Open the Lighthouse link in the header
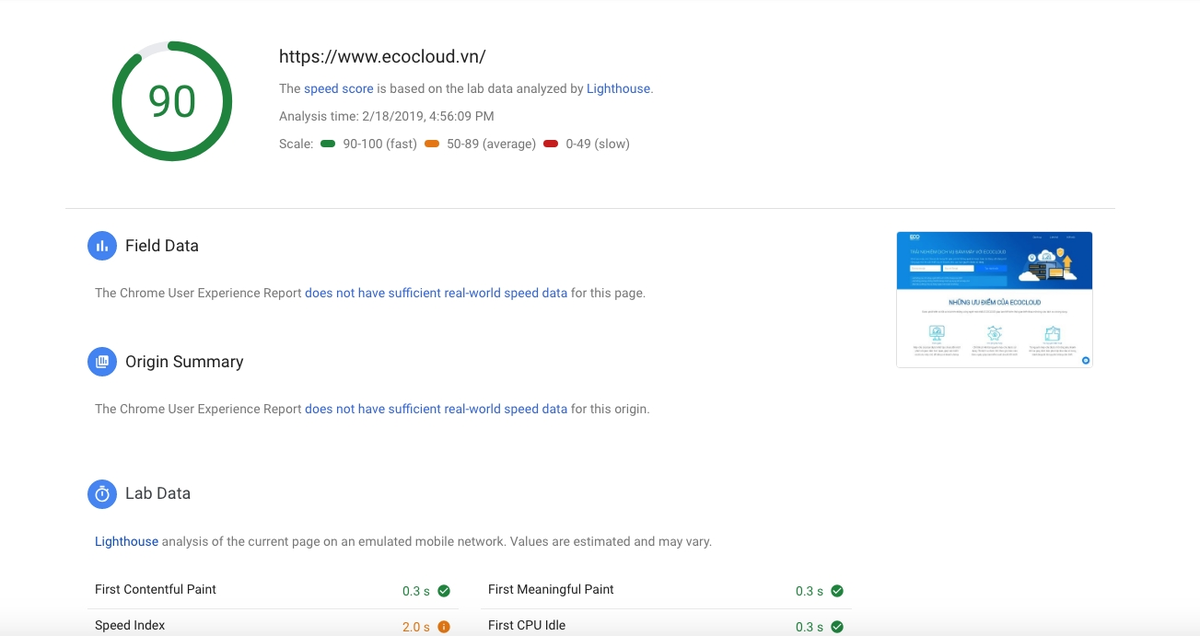 pos(618,89)
